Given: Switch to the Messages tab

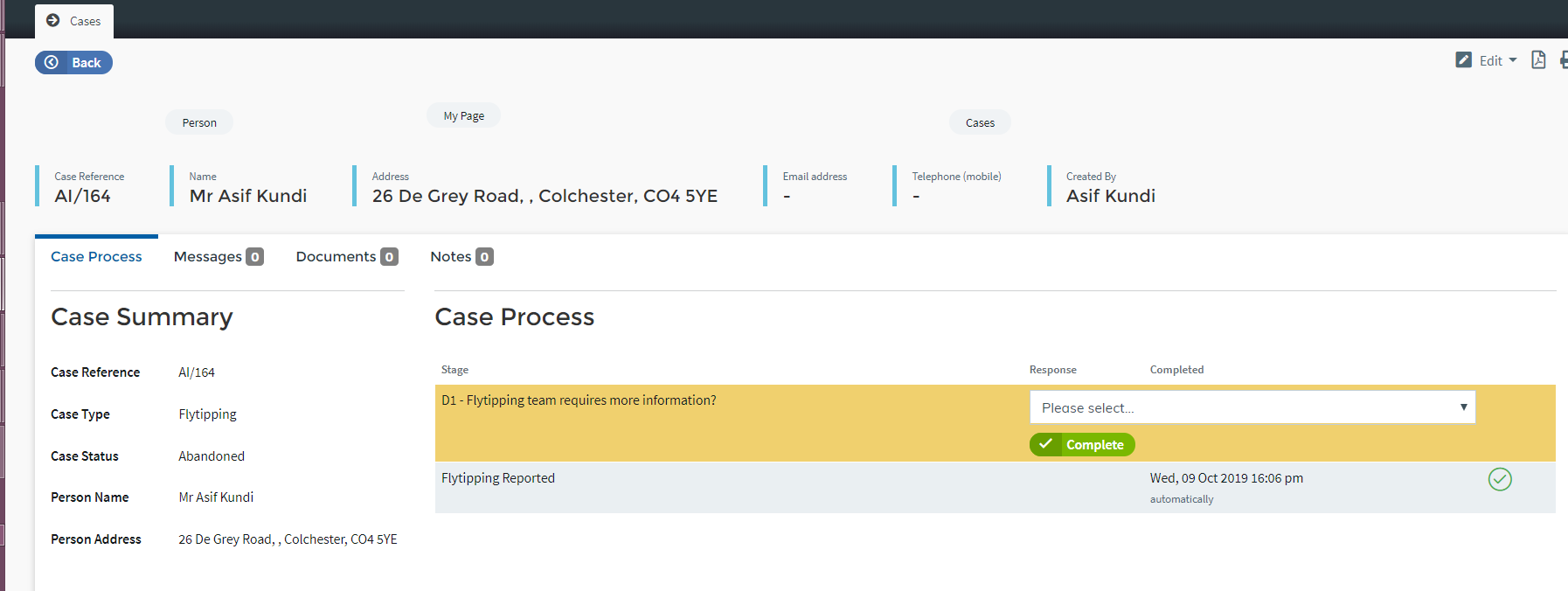Looking at the screenshot, I should pyautogui.click(x=208, y=257).
